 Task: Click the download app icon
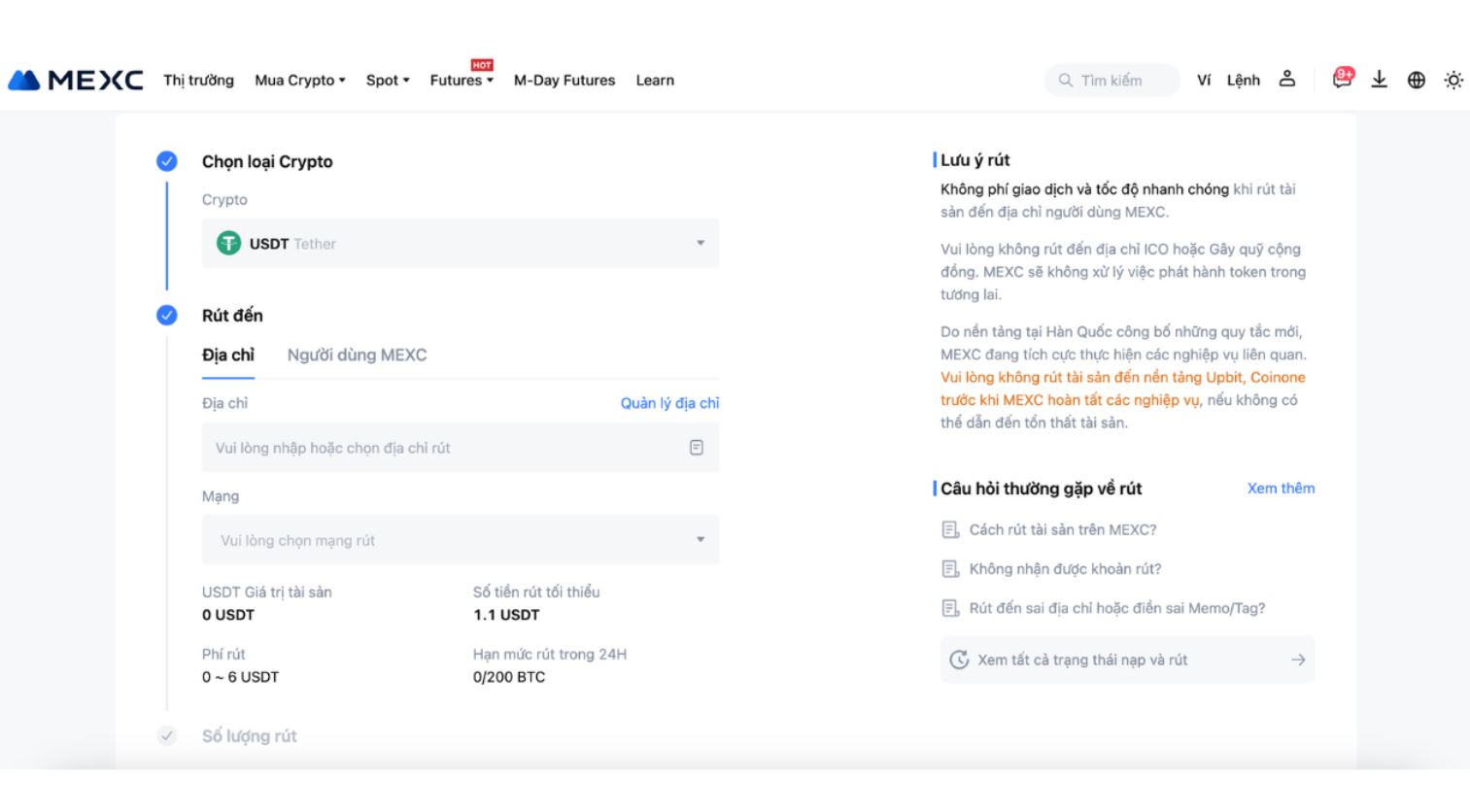click(x=1380, y=80)
